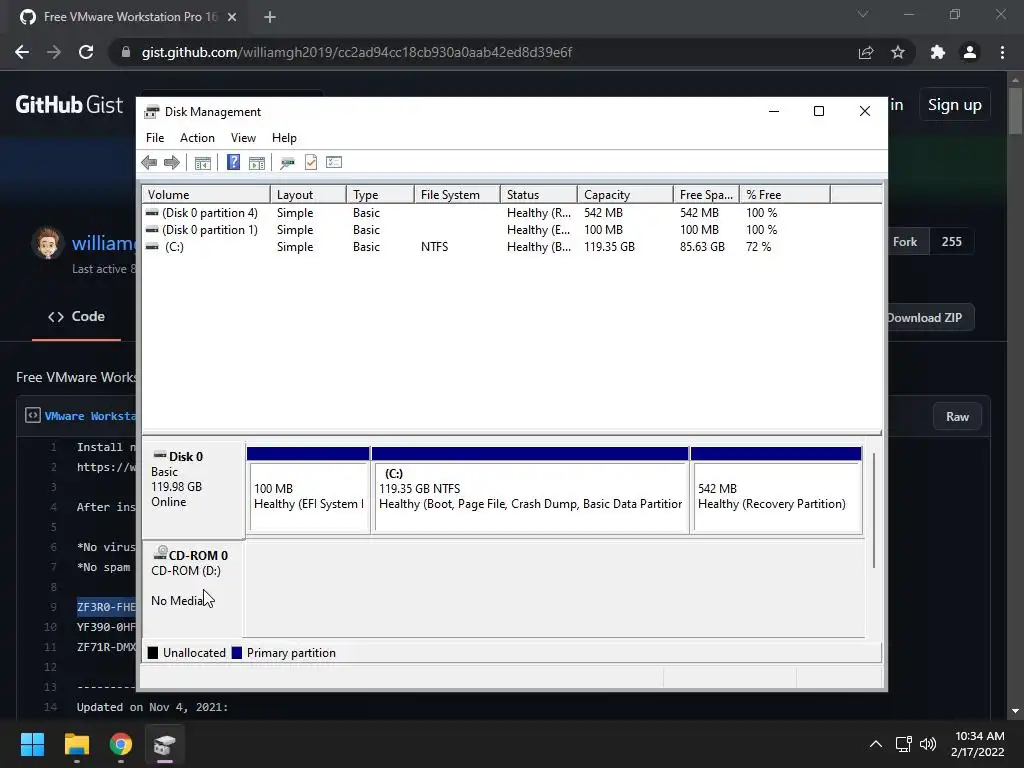Sort by Status column header
Viewport: 1024px width, 768px height.
point(538,195)
